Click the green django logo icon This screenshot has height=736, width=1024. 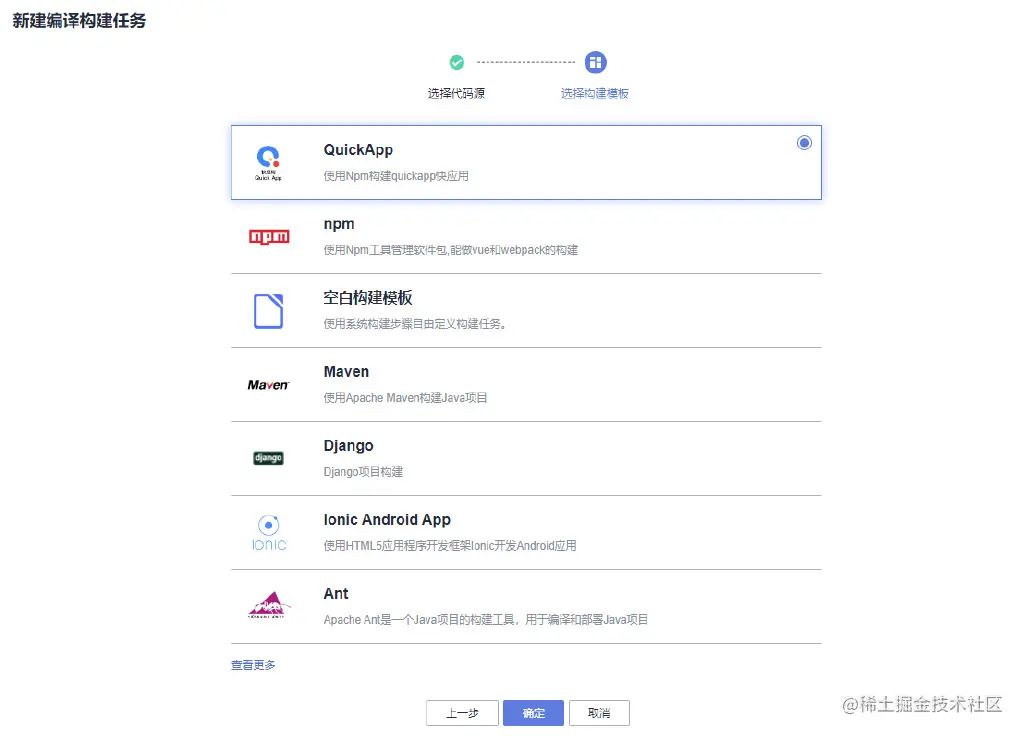(268, 458)
